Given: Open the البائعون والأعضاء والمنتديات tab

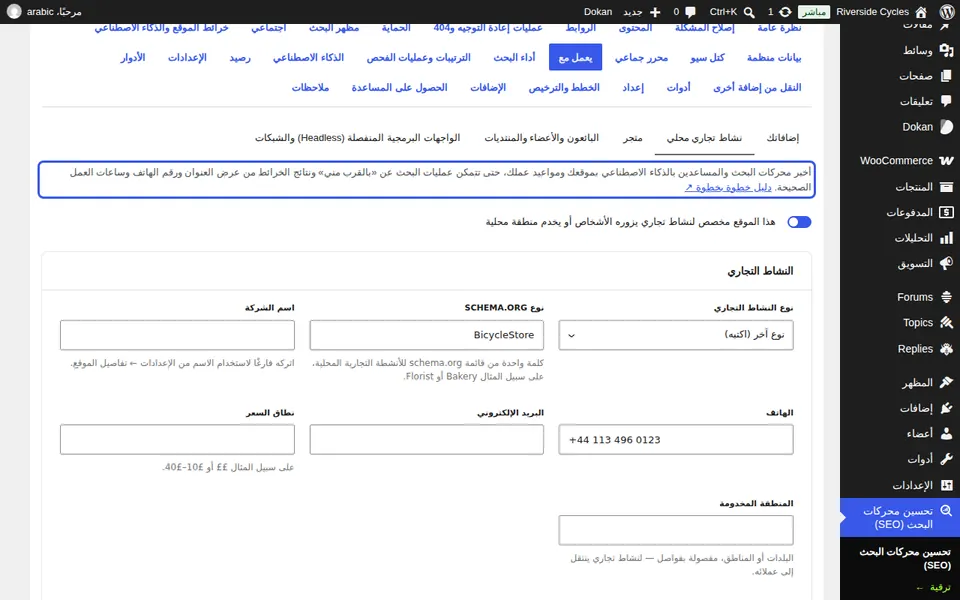Looking at the screenshot, I should tap(541, 138).
